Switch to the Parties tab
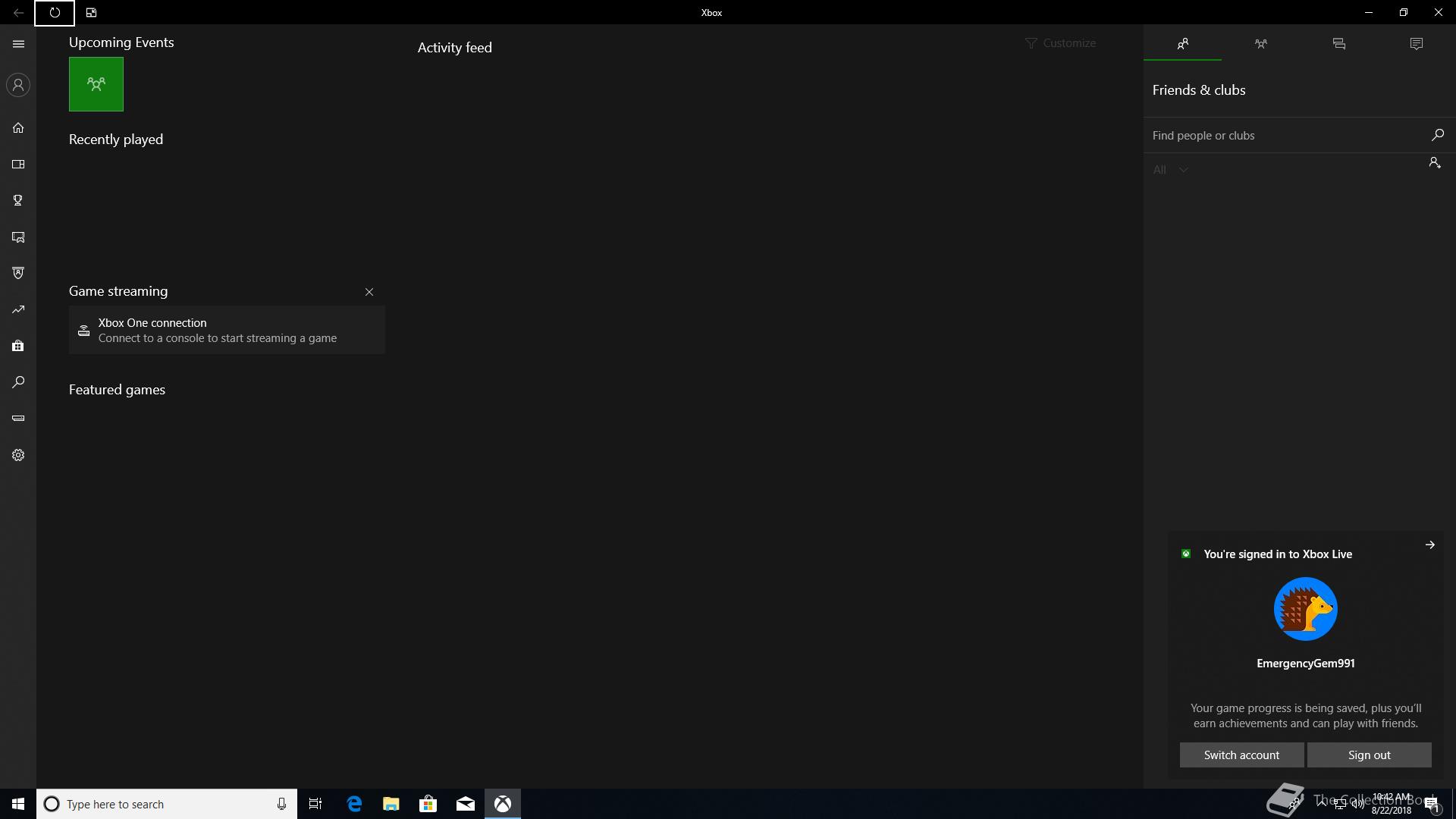This screenshot has width=1456, height=819. pos(1260,44)
